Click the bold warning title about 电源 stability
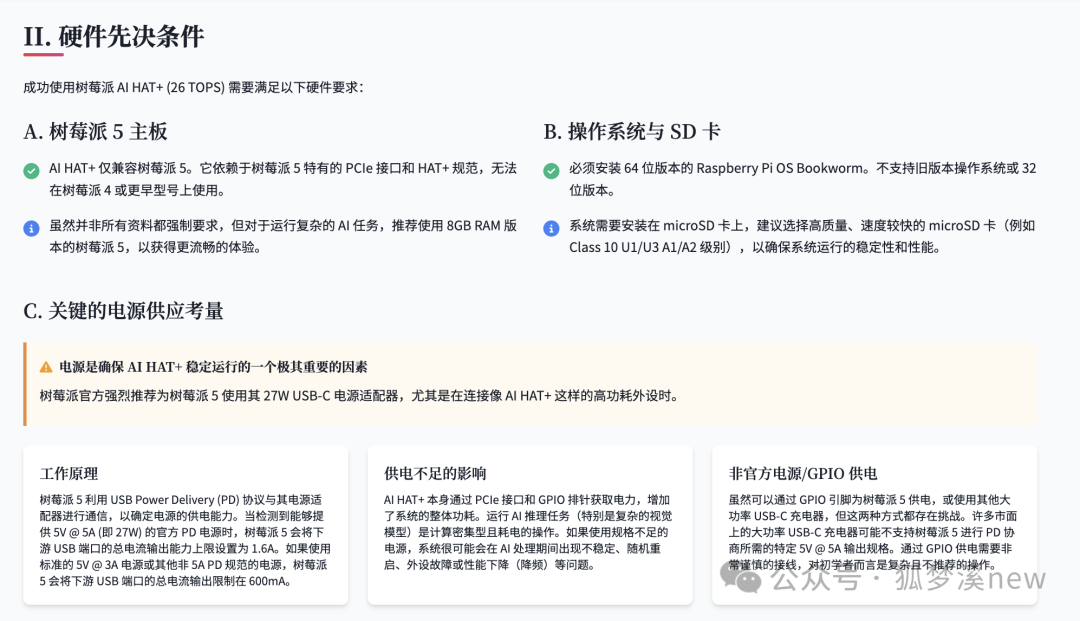This screenshot has height=621, width=1080. [213, 367]
